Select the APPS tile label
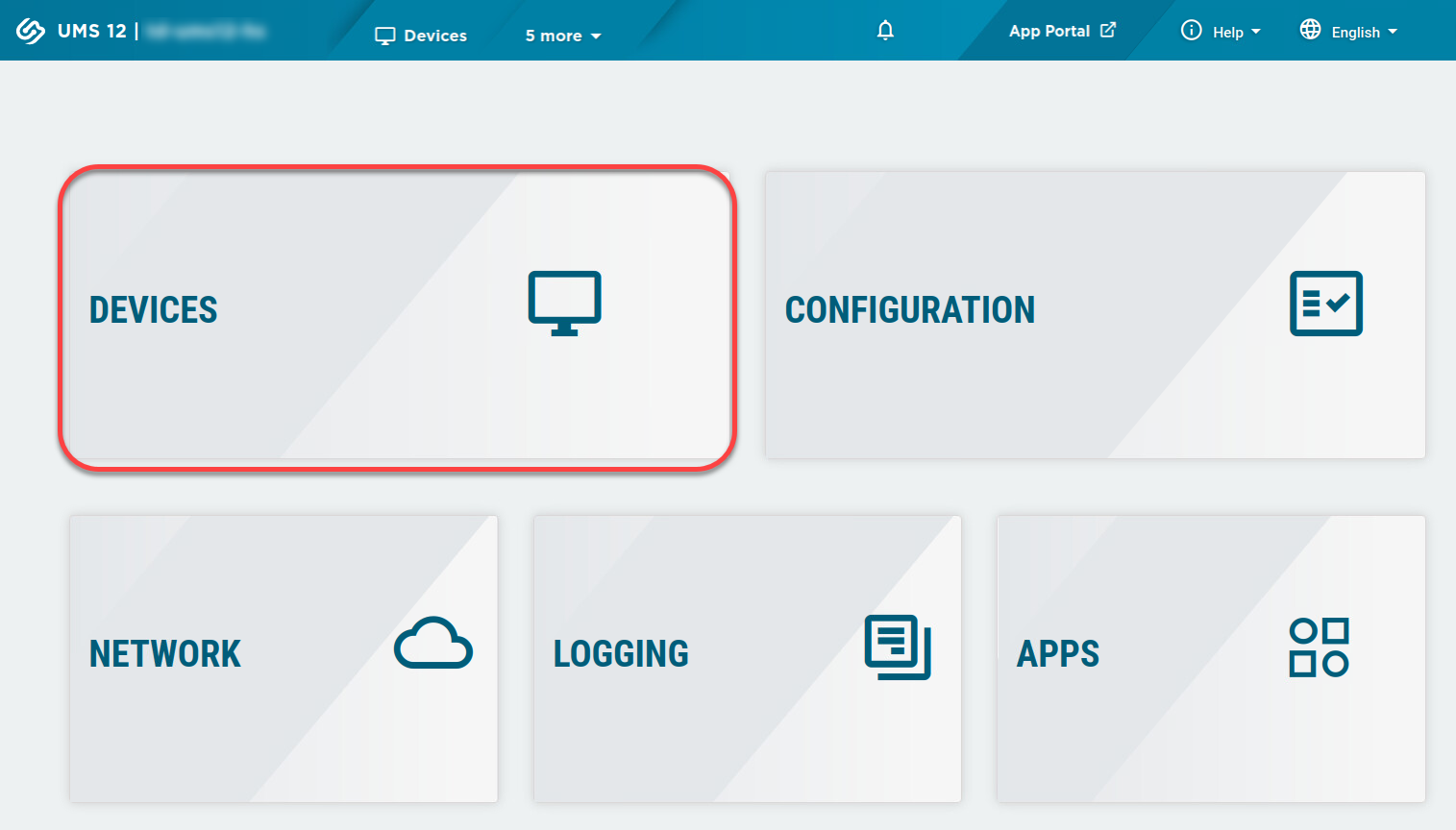This screenshot has height=830, width=1456. [x=1058, y=654]
